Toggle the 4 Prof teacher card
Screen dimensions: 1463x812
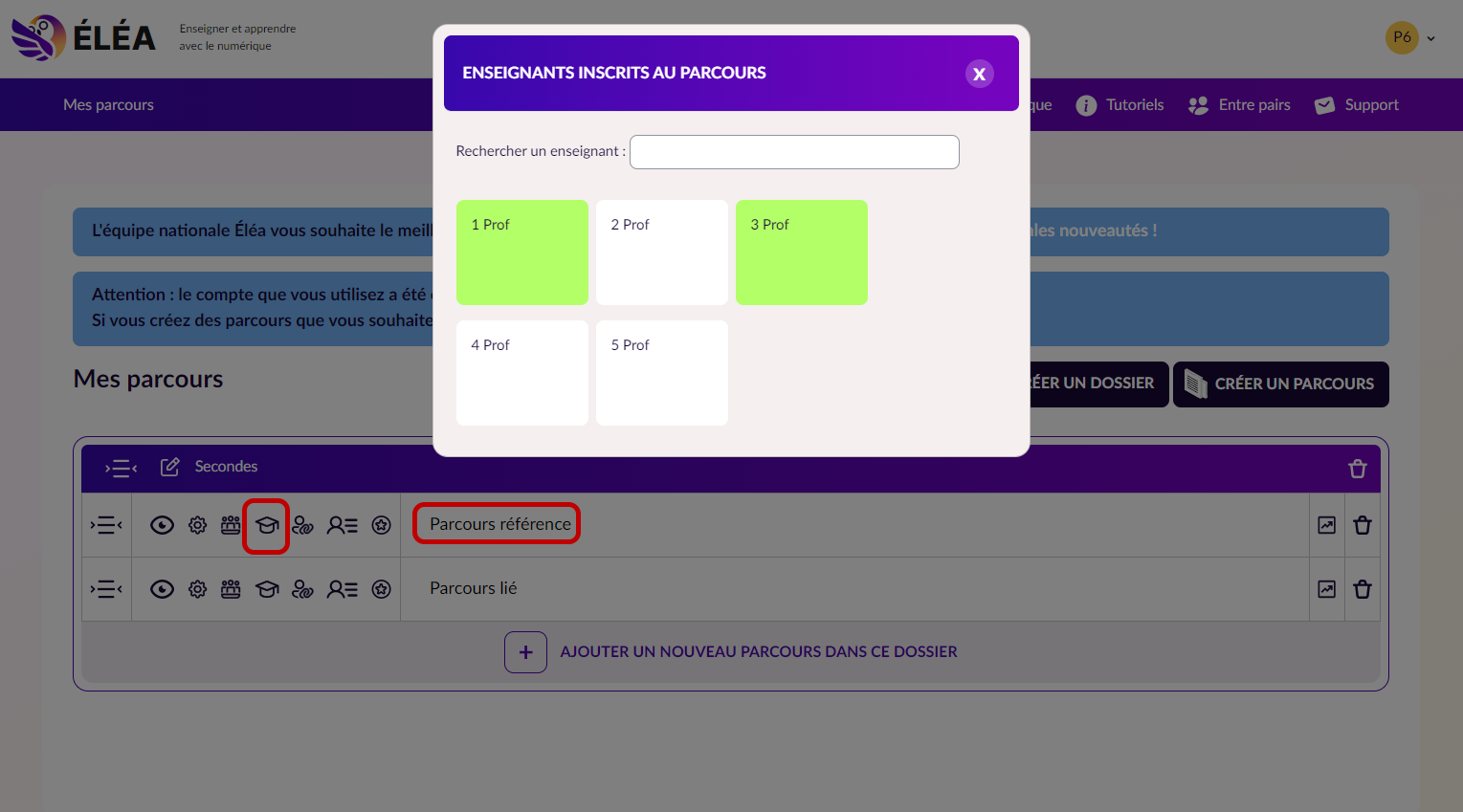click(522, 373)
